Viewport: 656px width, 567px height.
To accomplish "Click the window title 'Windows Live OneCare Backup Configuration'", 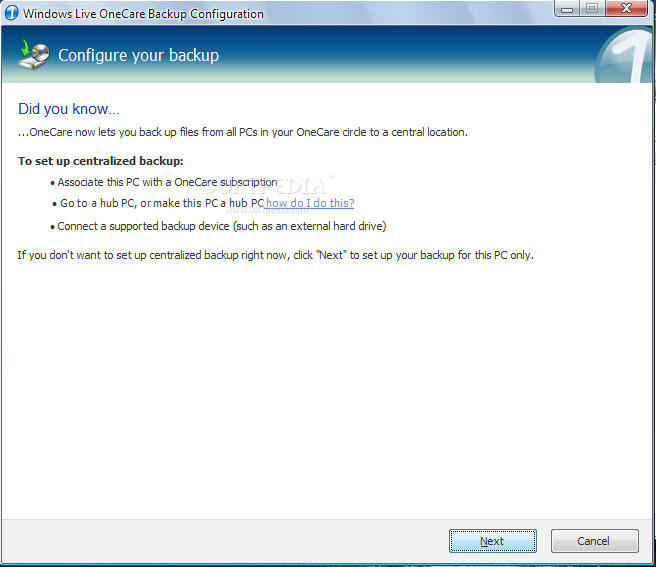I will pos(143,13).
